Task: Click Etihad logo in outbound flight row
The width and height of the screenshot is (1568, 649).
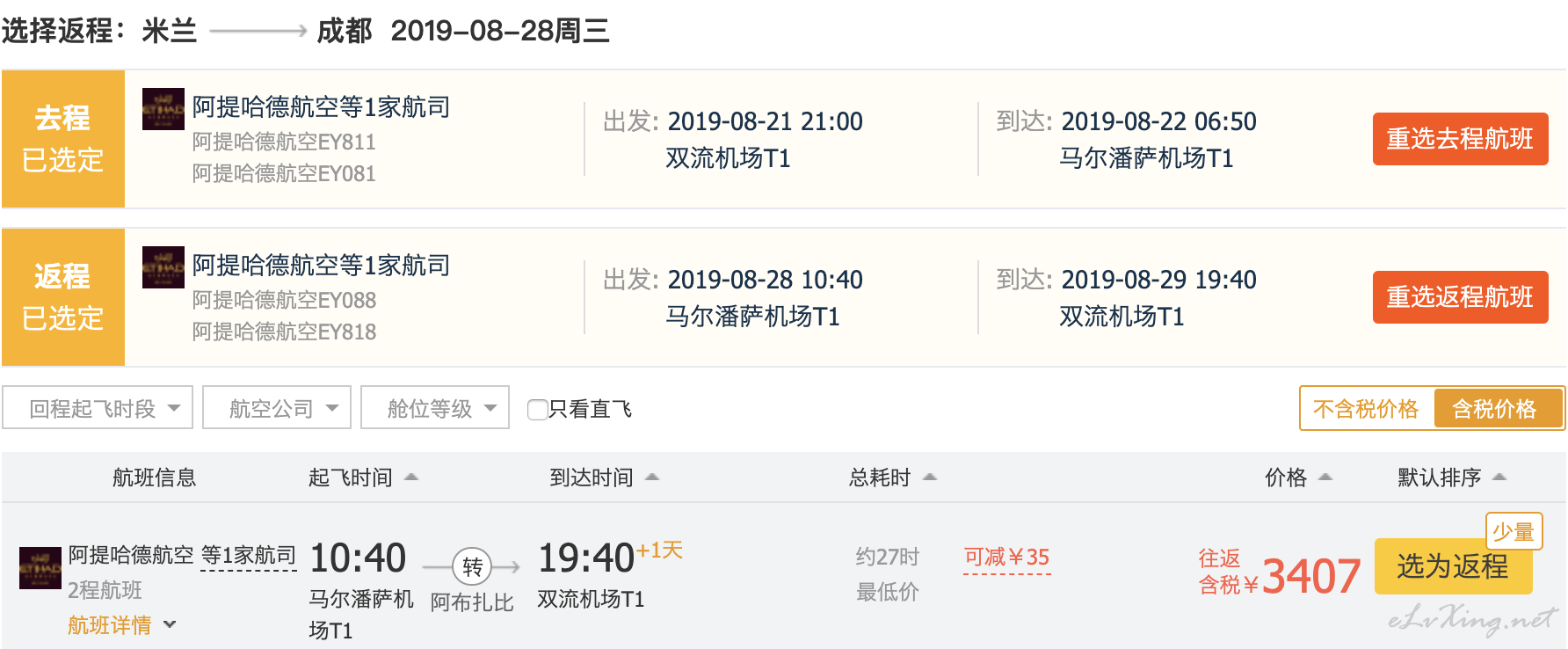Action: pyautogui.click(x=163, y=109)
